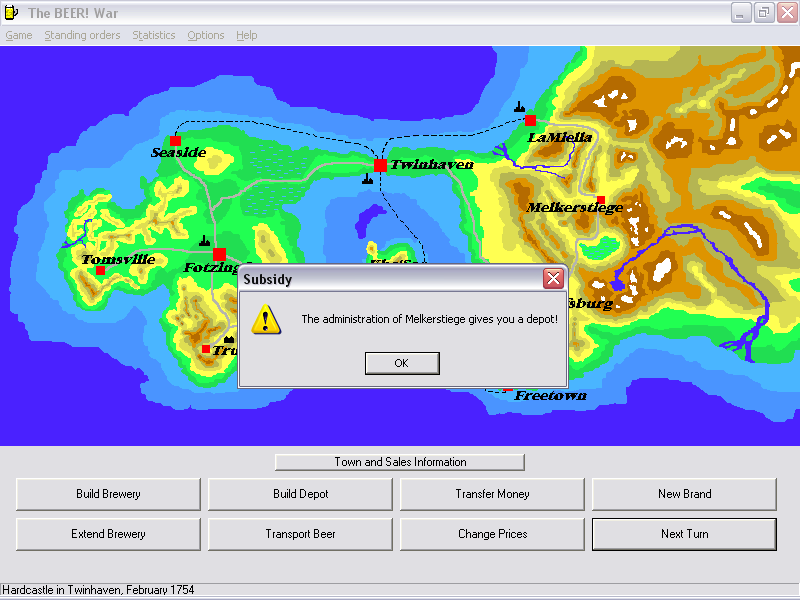Click OK in the Subsidy dialog

[x=401, y=363]
